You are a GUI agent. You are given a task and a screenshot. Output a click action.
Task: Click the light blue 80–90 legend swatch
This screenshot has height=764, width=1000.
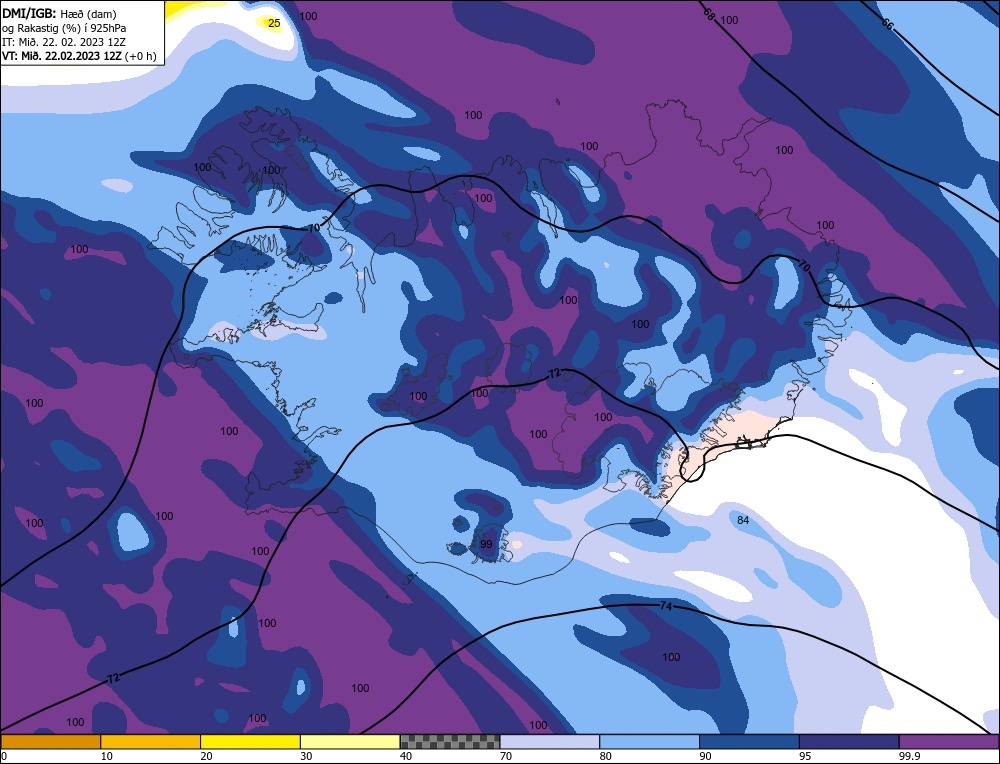[x=649, y=742]
